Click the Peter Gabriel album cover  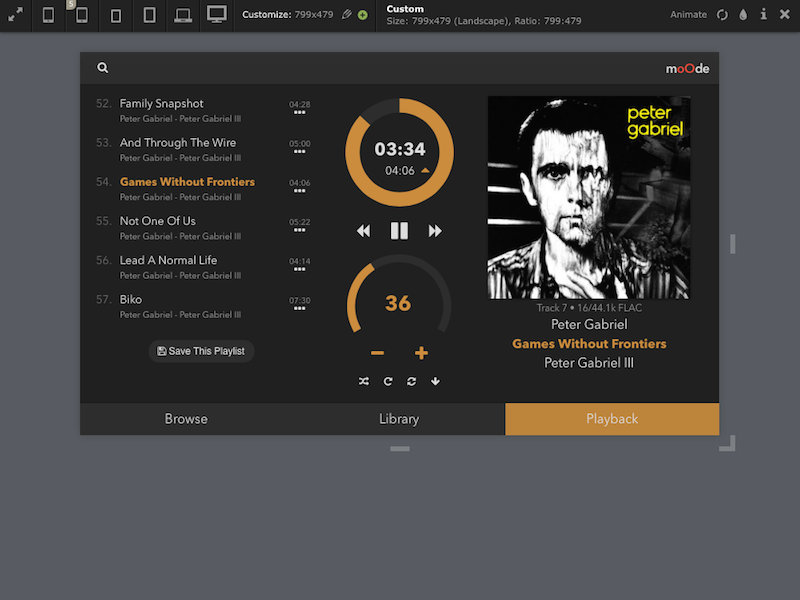(589, 197)
